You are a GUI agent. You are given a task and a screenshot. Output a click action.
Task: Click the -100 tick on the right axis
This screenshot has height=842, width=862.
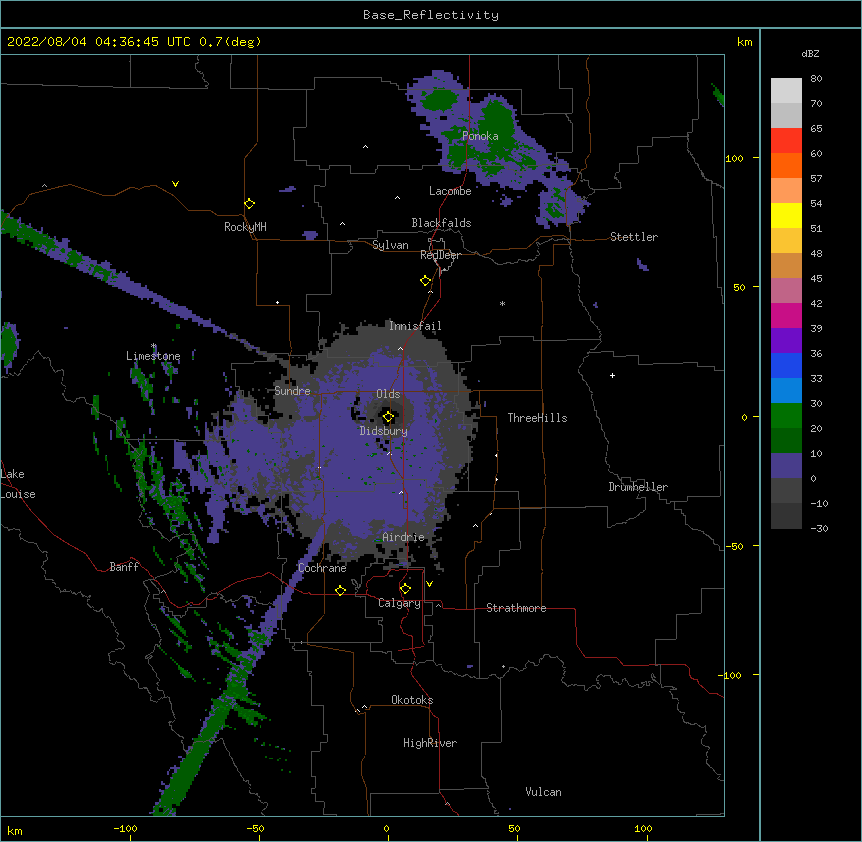731,675
